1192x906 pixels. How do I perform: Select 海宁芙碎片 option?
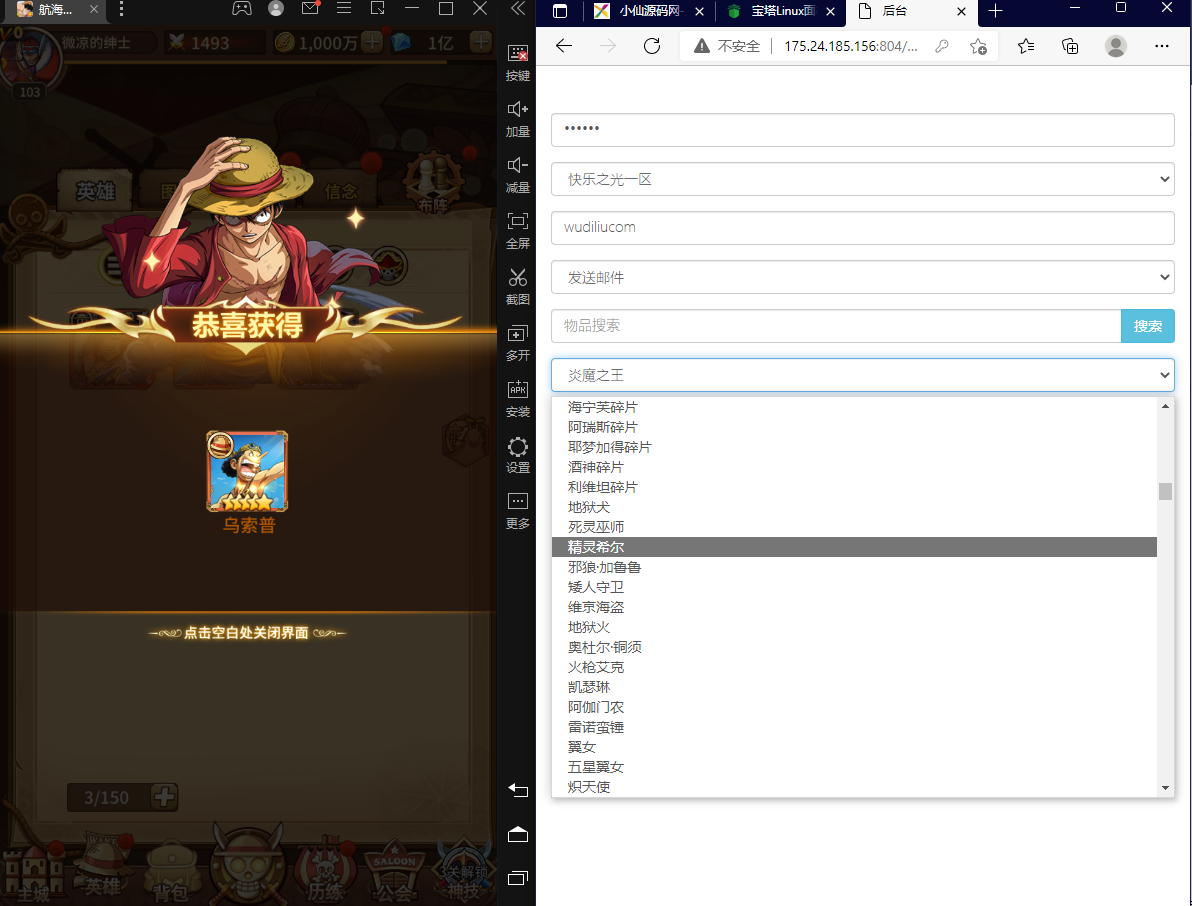(854, 407)
